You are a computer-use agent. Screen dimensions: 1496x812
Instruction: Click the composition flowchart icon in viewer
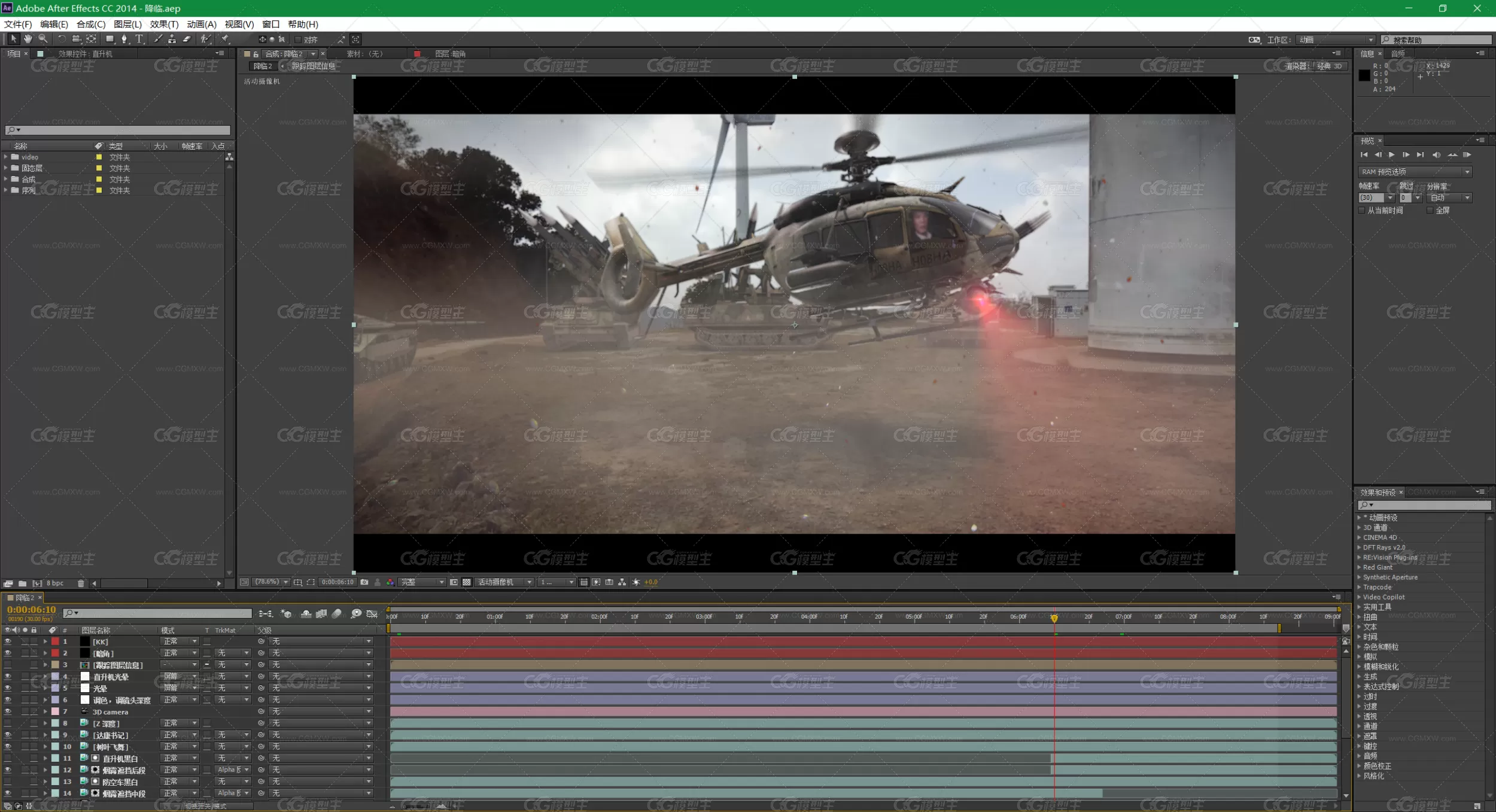(x=622, y=582)
